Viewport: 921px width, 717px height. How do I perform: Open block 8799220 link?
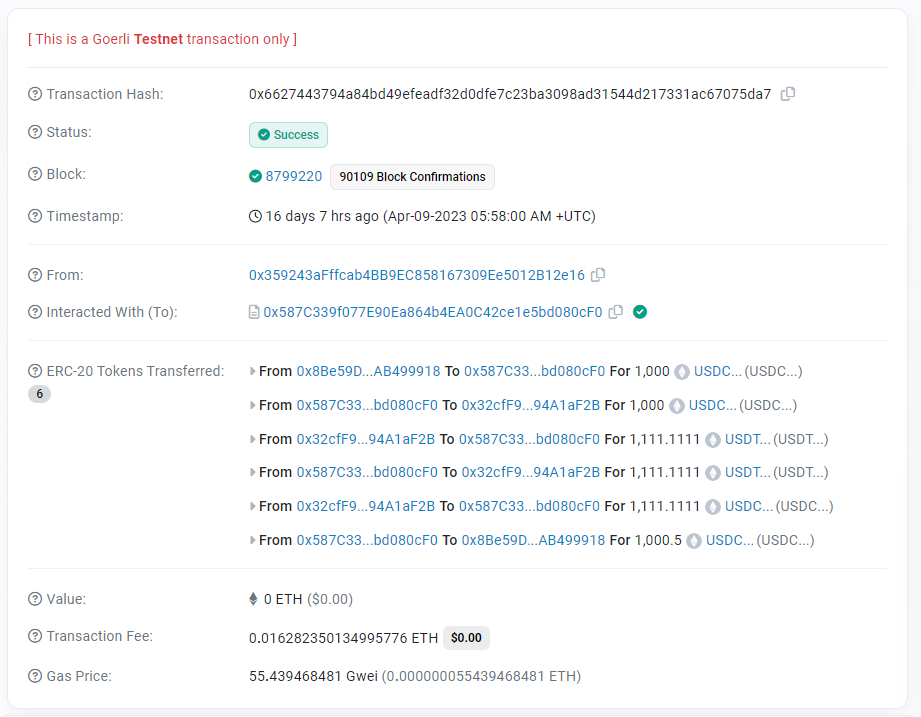click(x=294, y=176)
